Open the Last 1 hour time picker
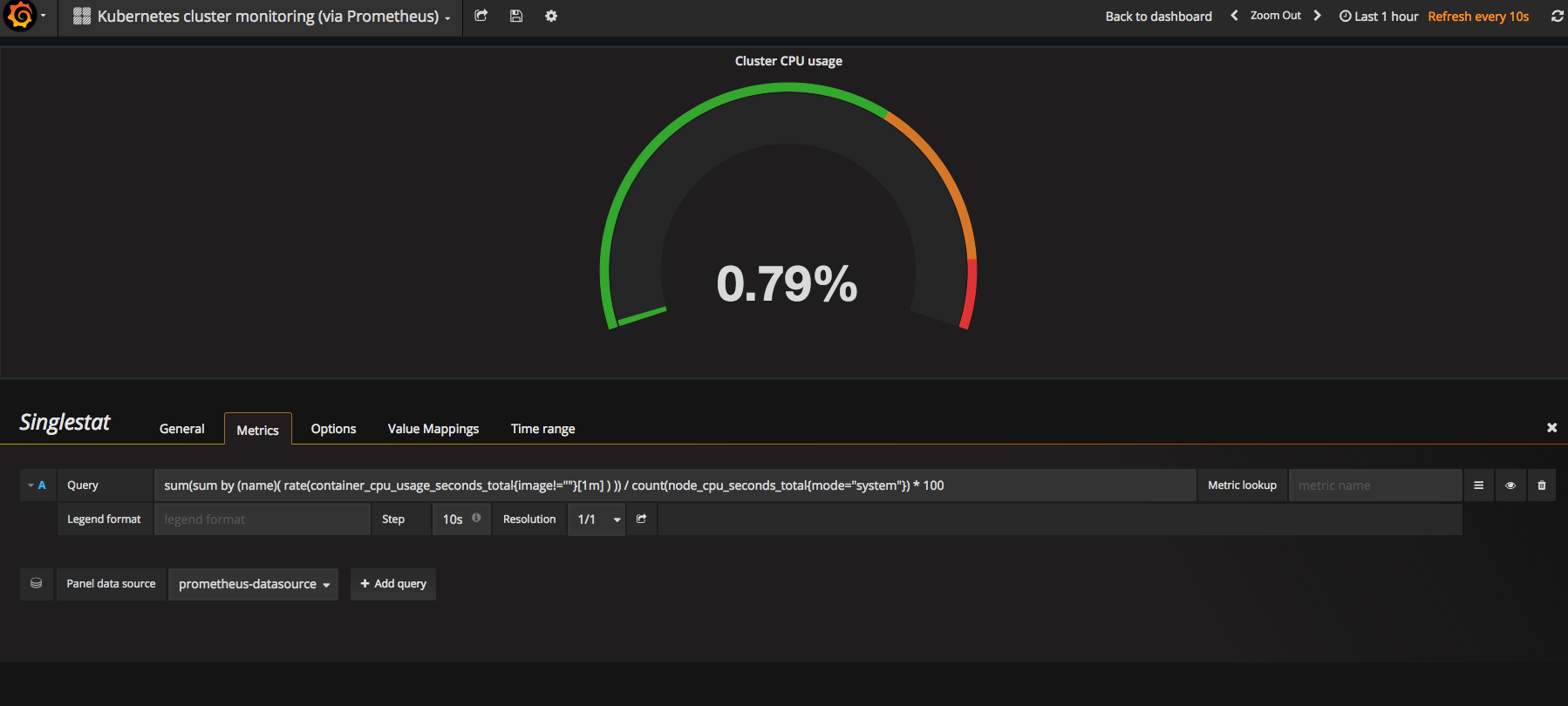 (x=1379, y=17)
